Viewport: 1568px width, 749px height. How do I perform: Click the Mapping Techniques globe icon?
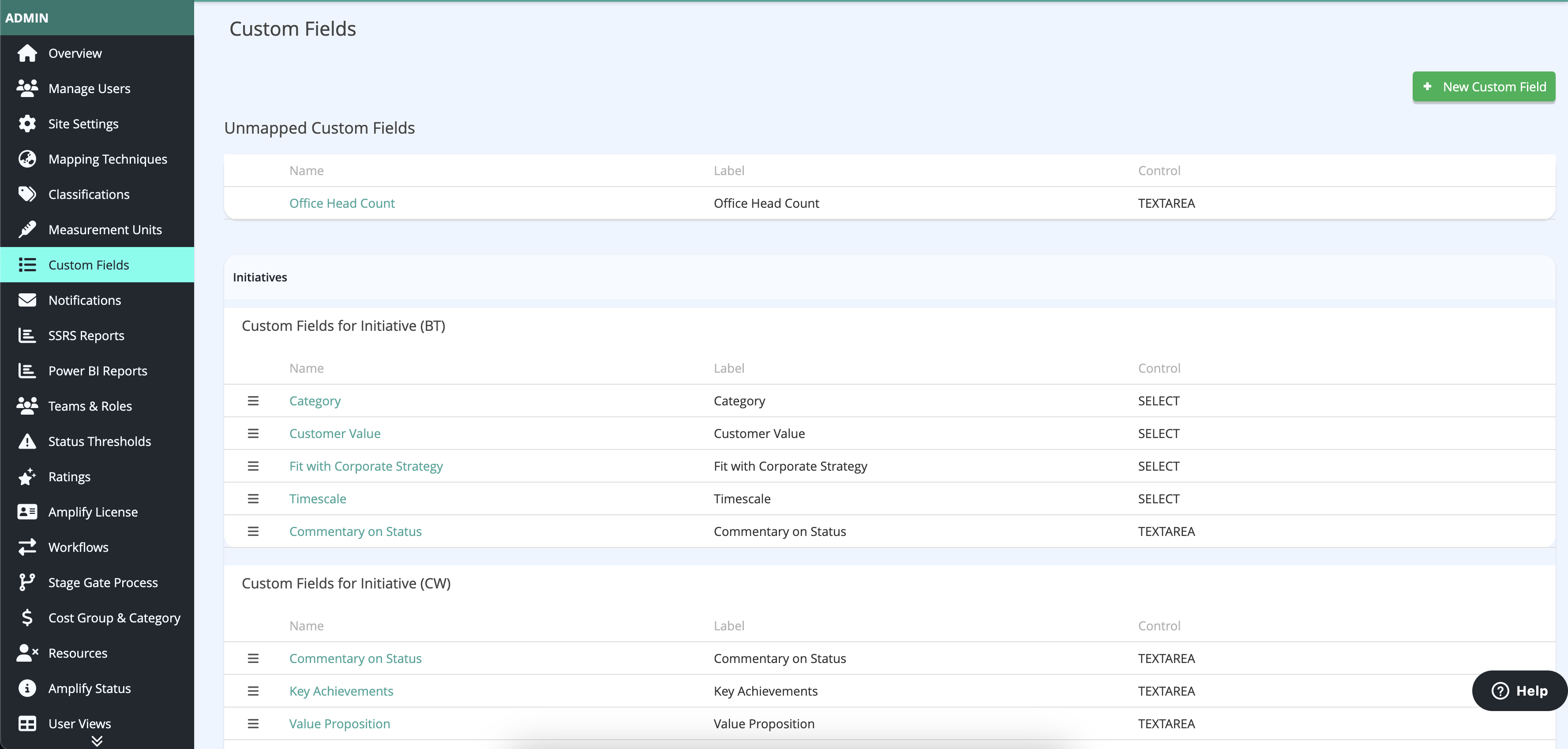tap(27, 159)
